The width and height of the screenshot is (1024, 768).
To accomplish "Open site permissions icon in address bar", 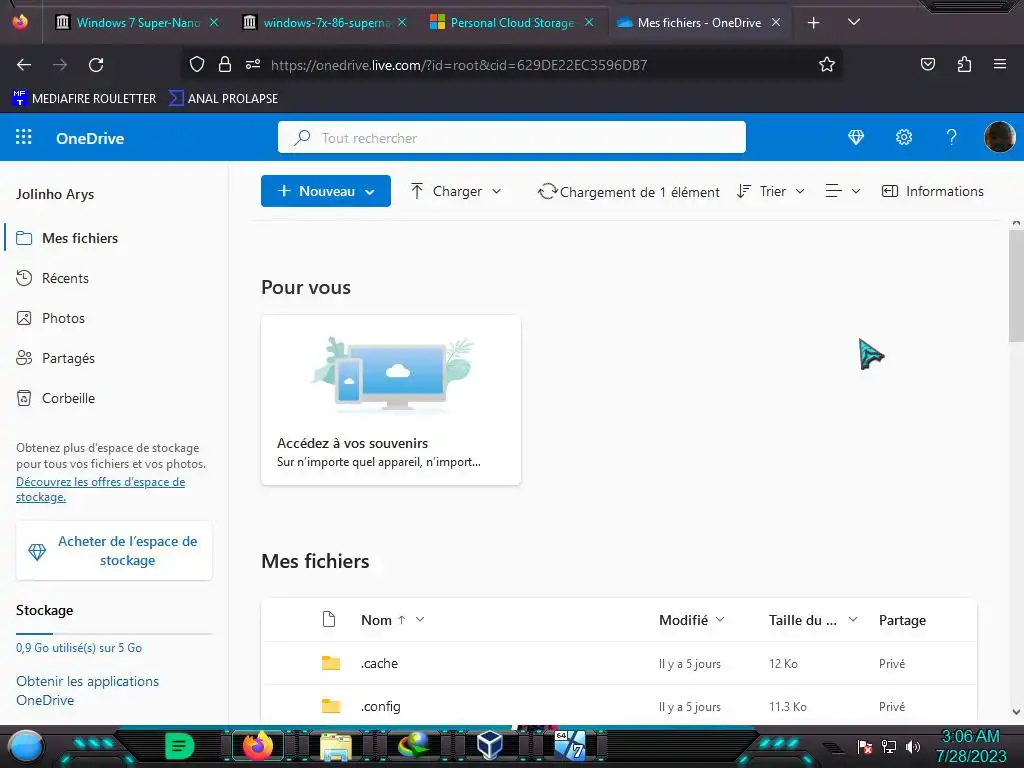I will (253, 64).
